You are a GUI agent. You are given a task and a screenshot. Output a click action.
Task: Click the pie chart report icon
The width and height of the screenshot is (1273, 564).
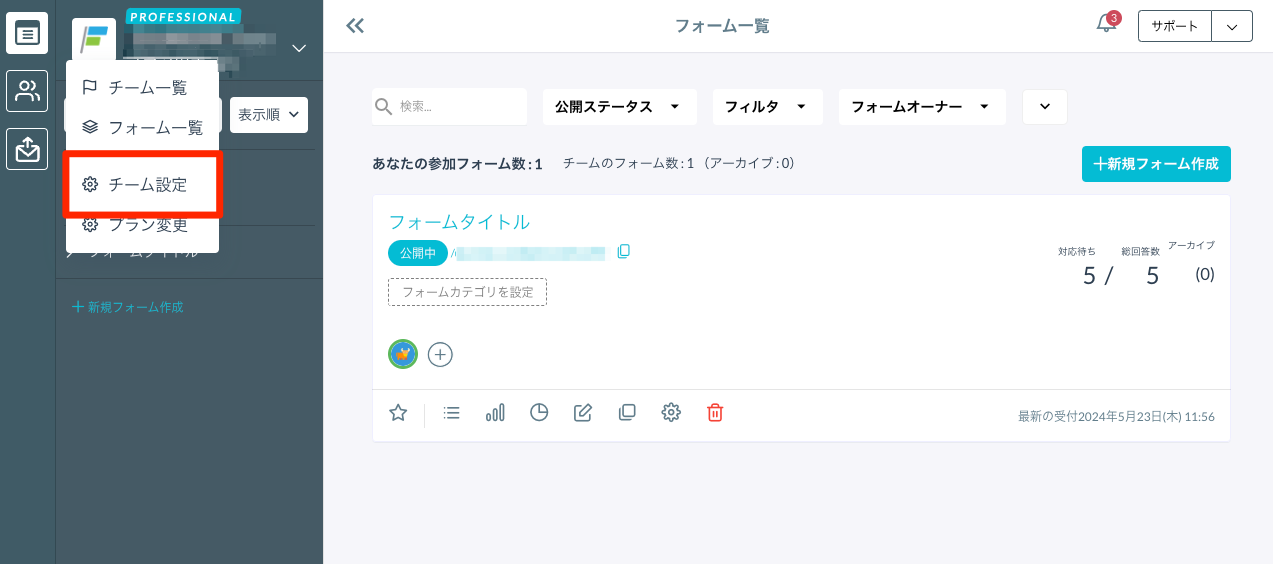pos(539,413)
